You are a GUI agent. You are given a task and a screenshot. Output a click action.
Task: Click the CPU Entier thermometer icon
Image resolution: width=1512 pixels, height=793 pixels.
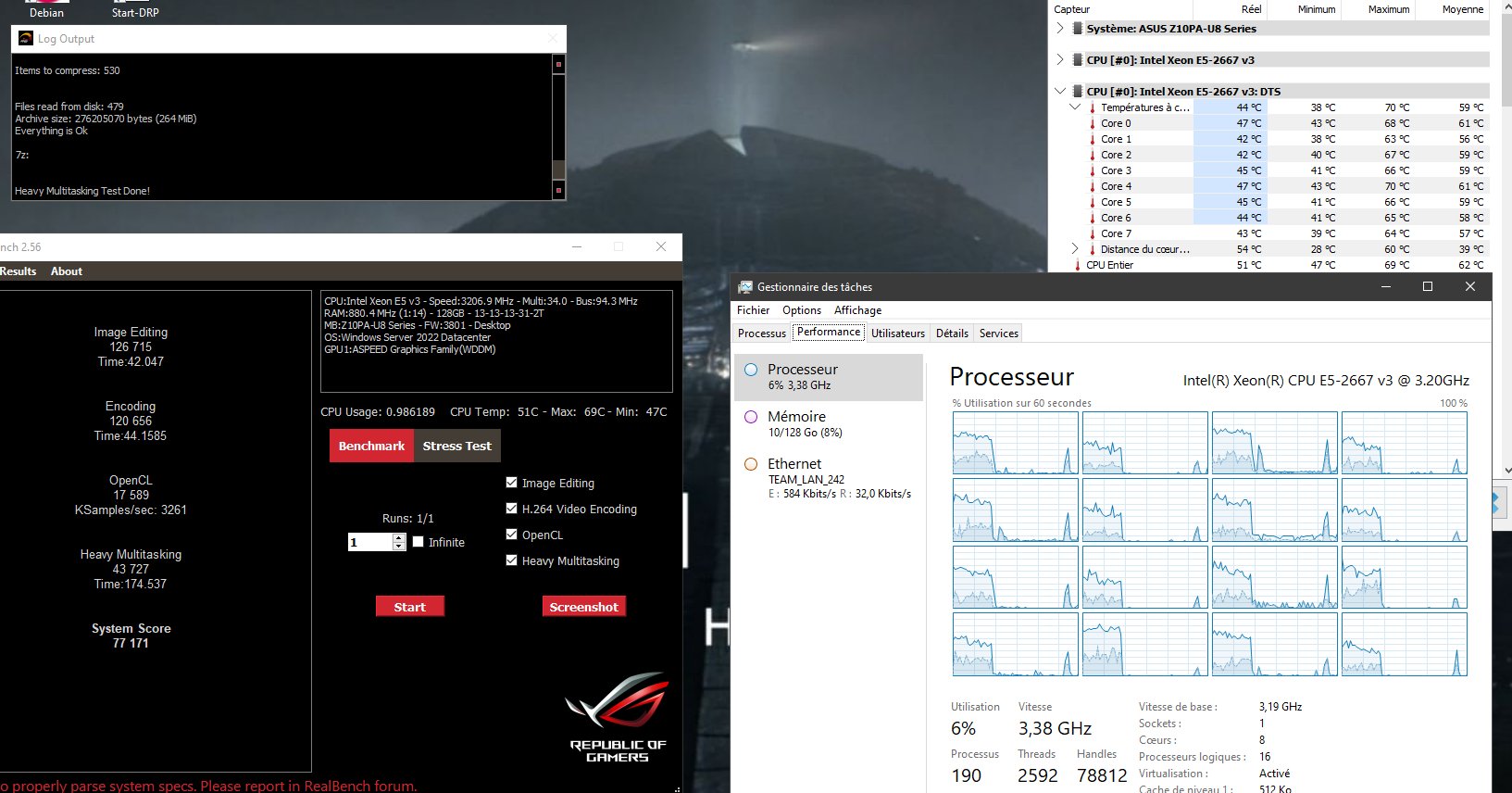(1078, 265)
